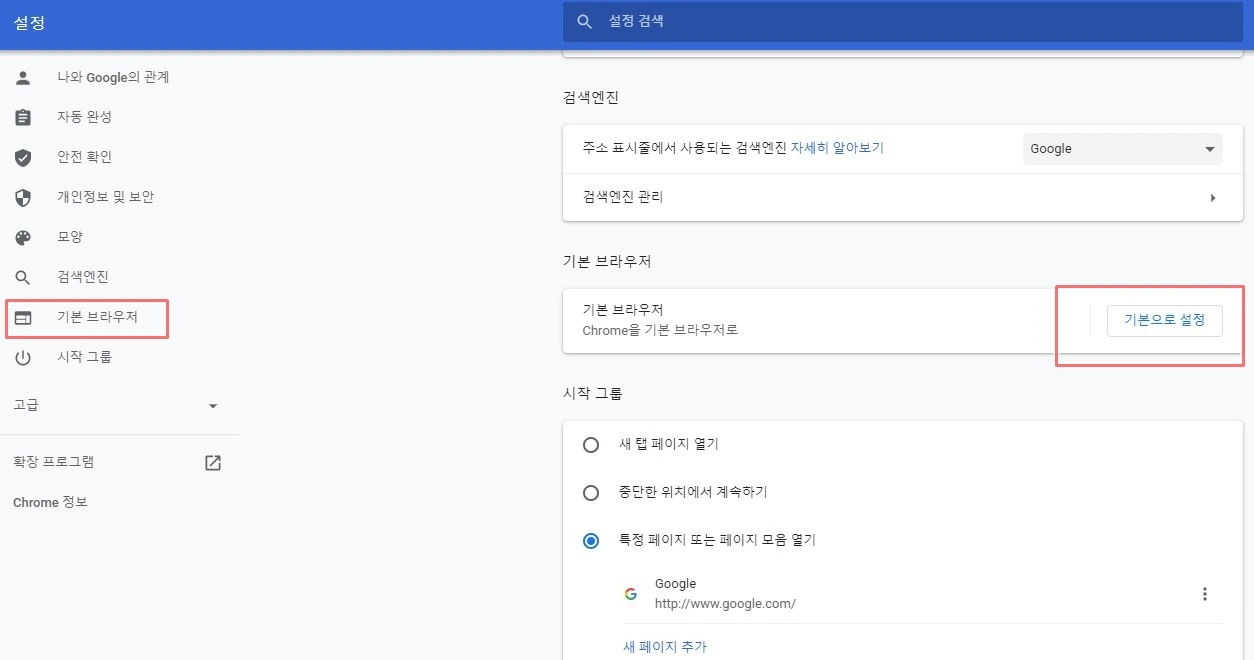Click the 안전 확인 shield icon

point(23,157)
